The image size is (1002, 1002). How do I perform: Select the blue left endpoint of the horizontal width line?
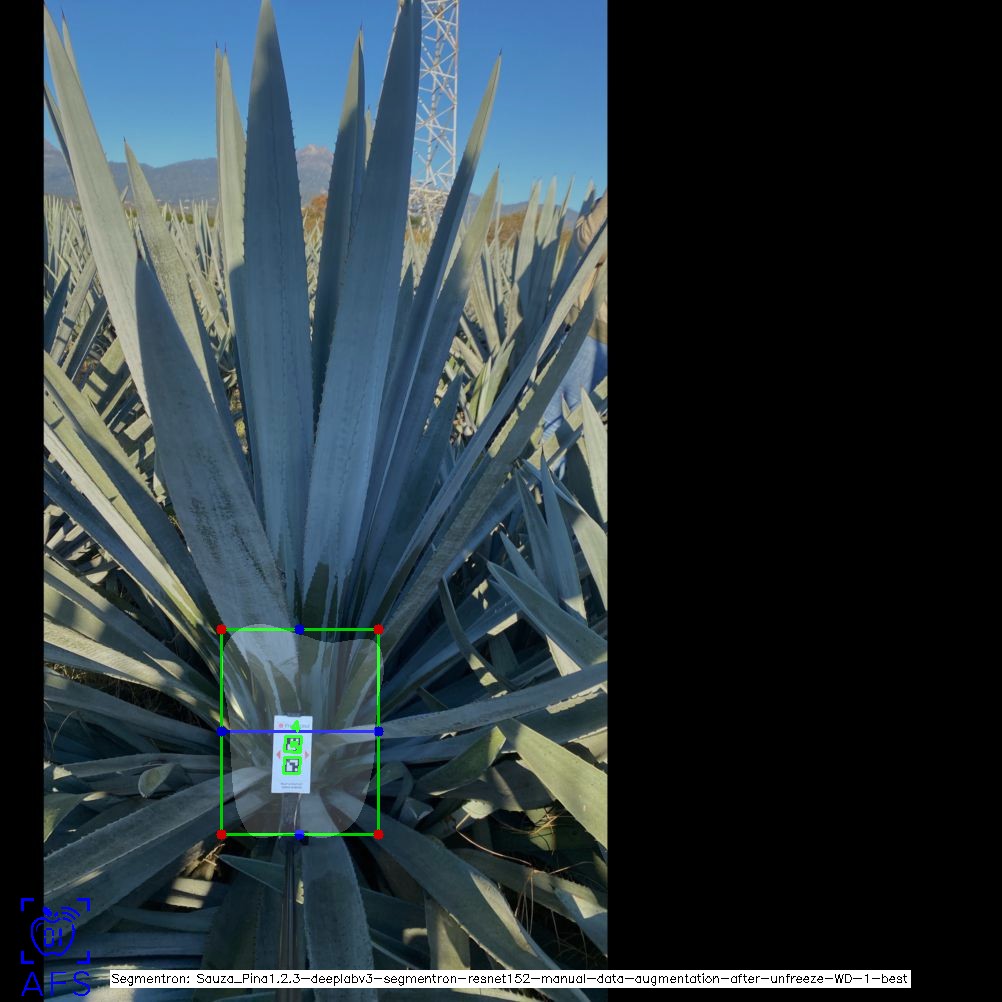(x=221, y=731)
